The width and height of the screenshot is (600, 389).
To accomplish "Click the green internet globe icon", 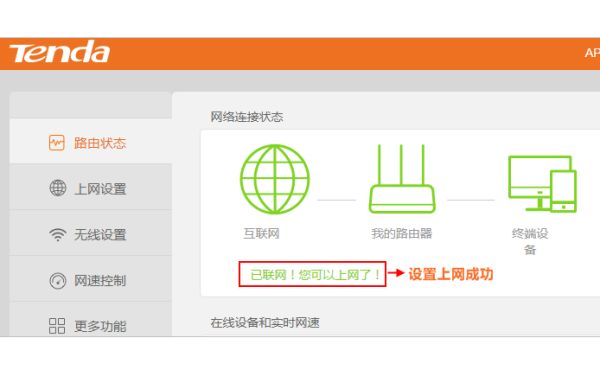I will tap(275, 179).
